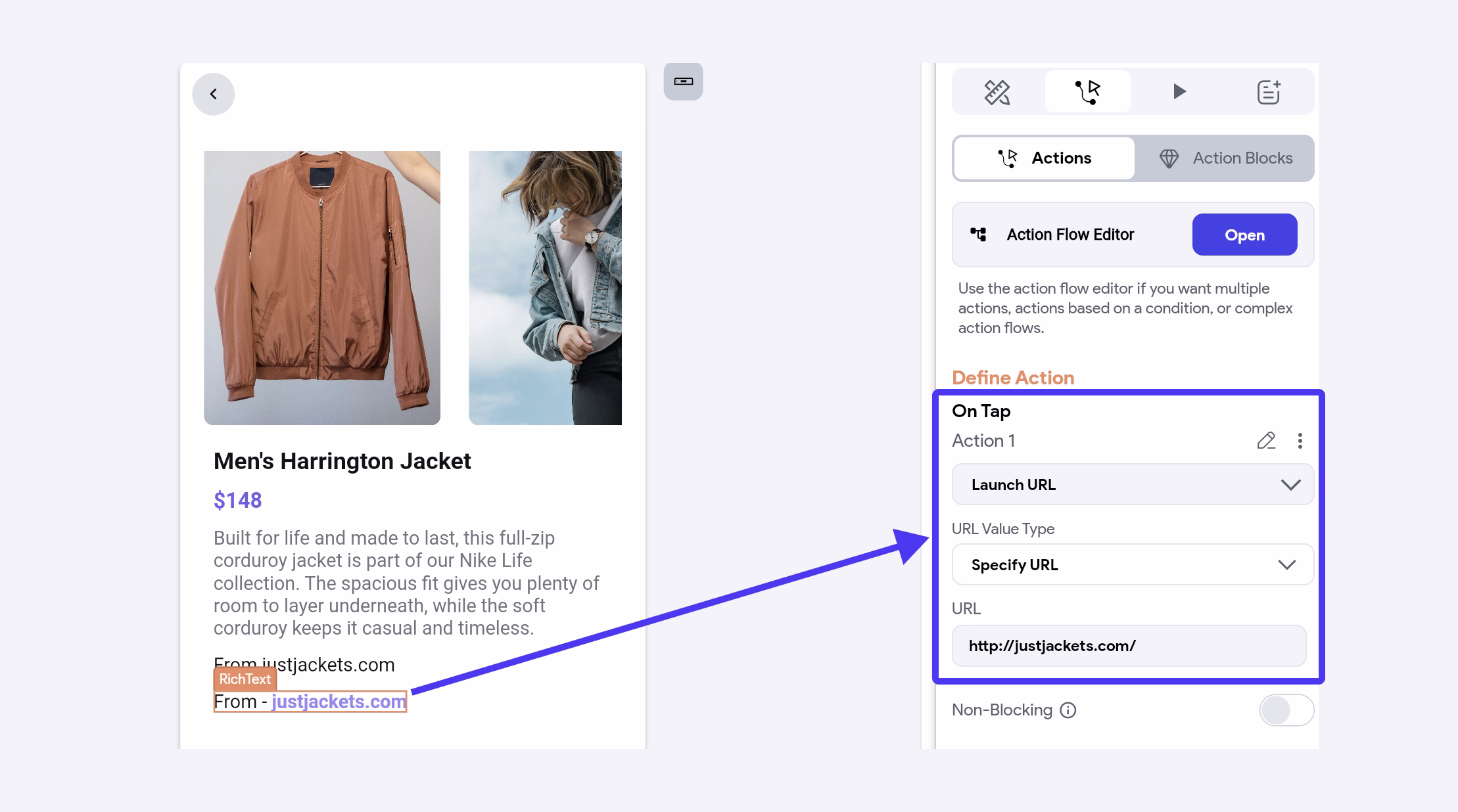Click the URL input field
This screenshot has height=812, width=1458.
pos(1129,646)
